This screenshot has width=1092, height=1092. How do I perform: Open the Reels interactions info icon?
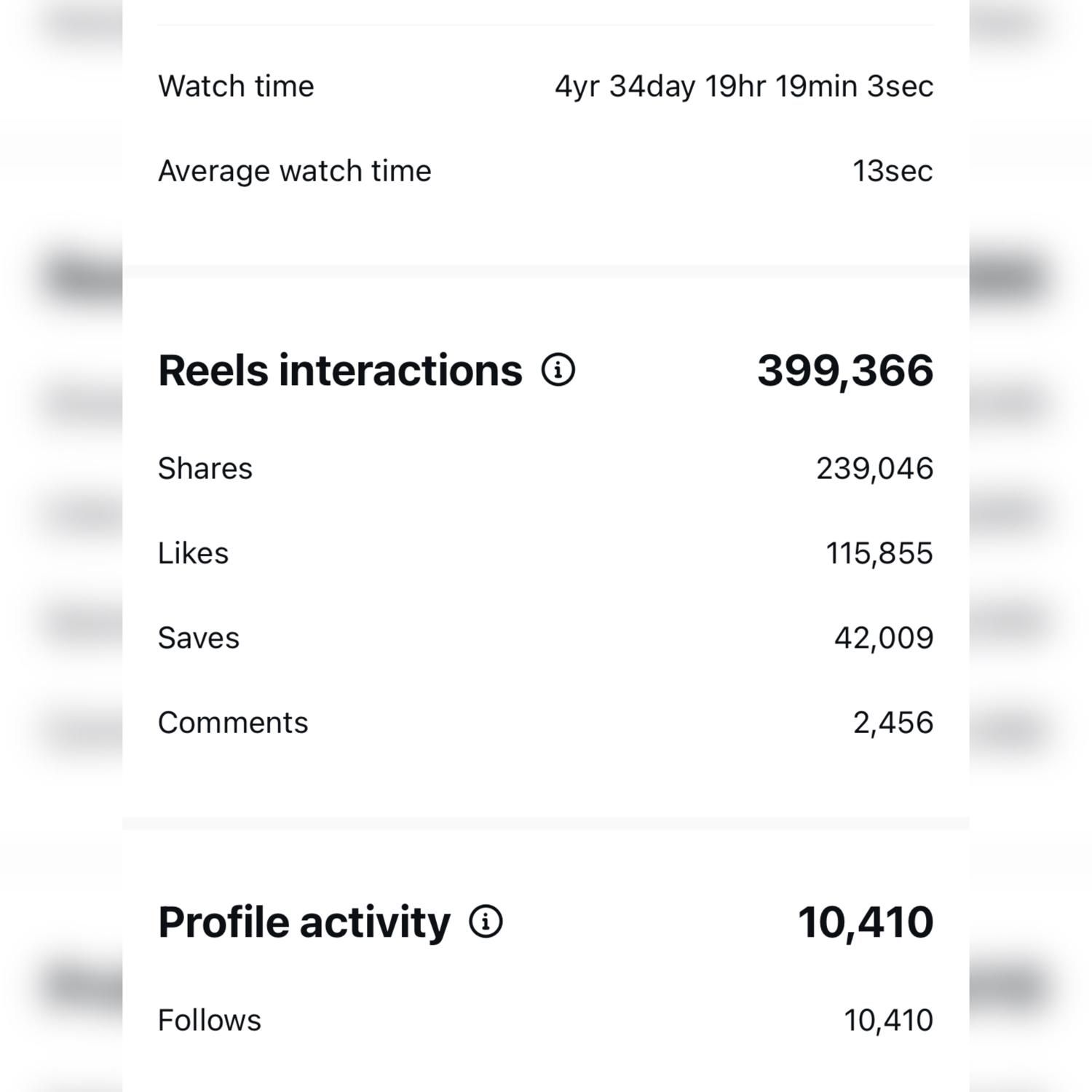tap(558, 370)
